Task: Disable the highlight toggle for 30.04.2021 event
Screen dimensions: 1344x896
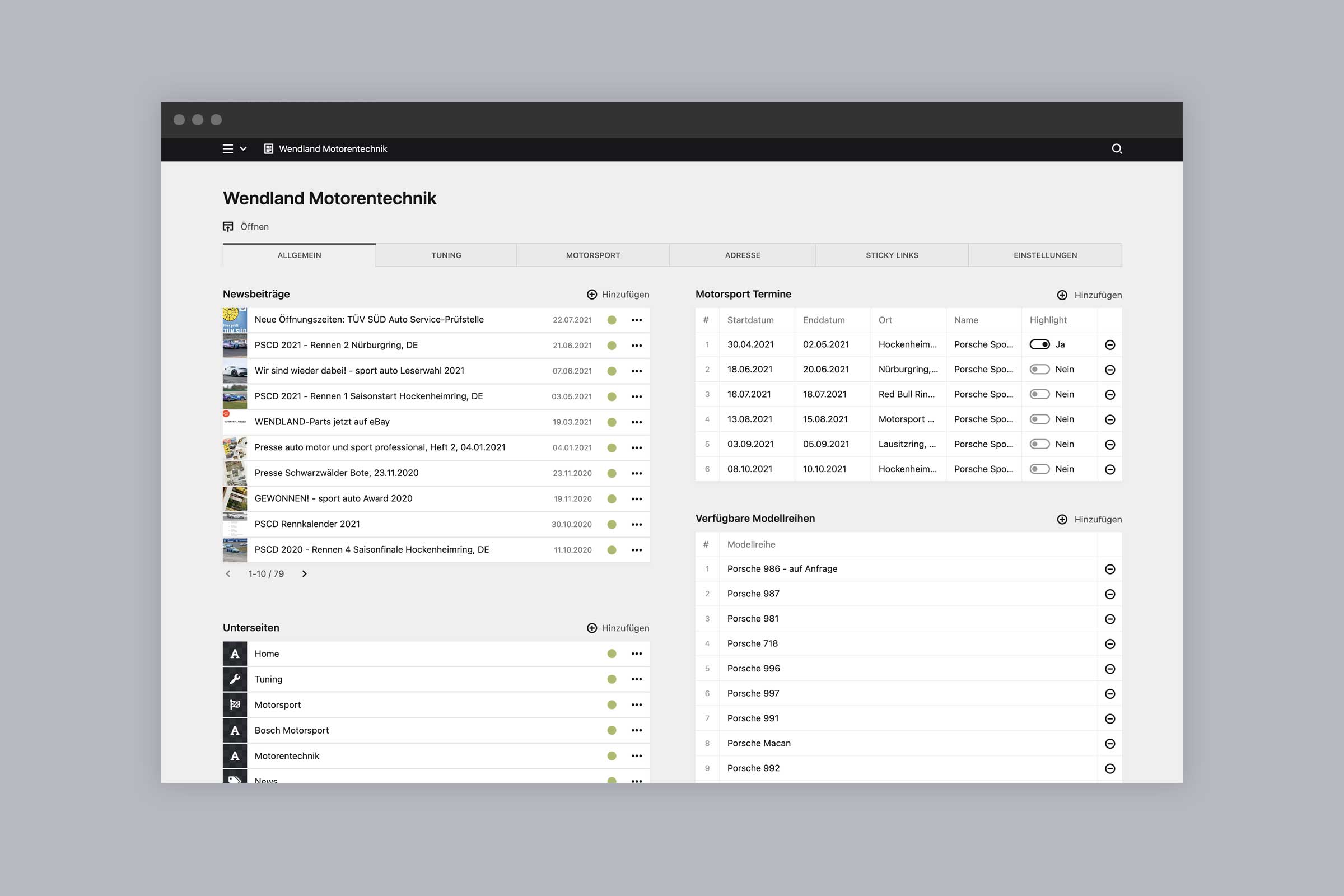Action: point(1039,344)
